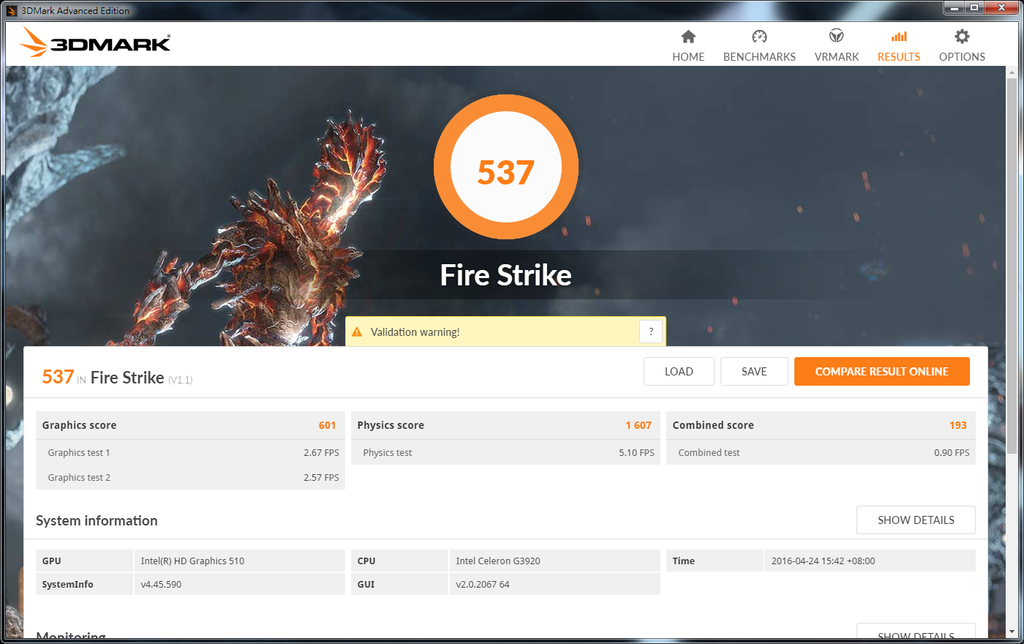This screenshot has width=1024, height=644.
Task: Click the 3DMark logo in the header
Action: (x=96, y=43)
